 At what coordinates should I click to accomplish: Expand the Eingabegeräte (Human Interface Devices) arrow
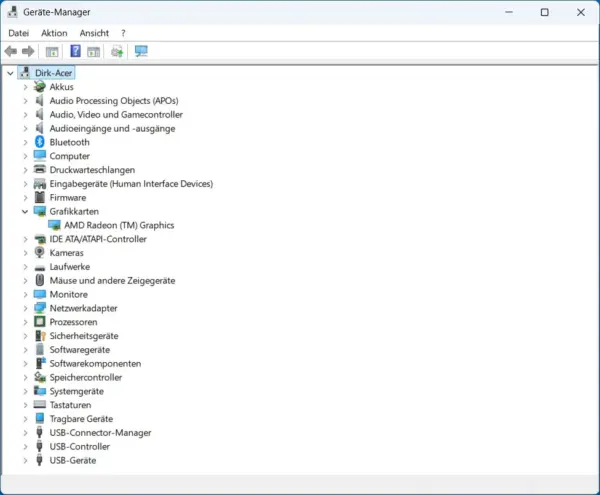pos(25,184)
